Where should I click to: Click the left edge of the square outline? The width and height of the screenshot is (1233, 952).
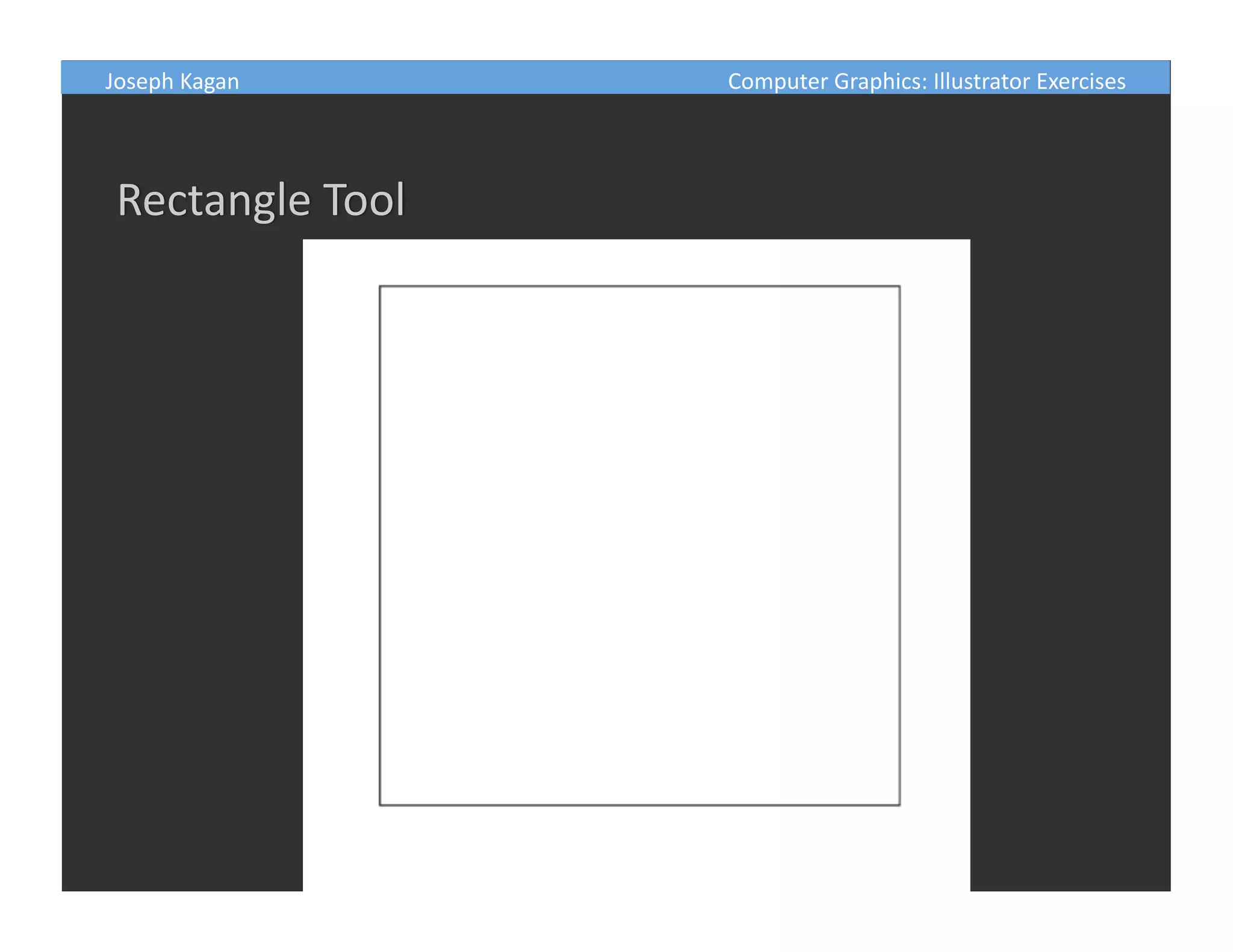pyautogui.click(x=380, y=545)
